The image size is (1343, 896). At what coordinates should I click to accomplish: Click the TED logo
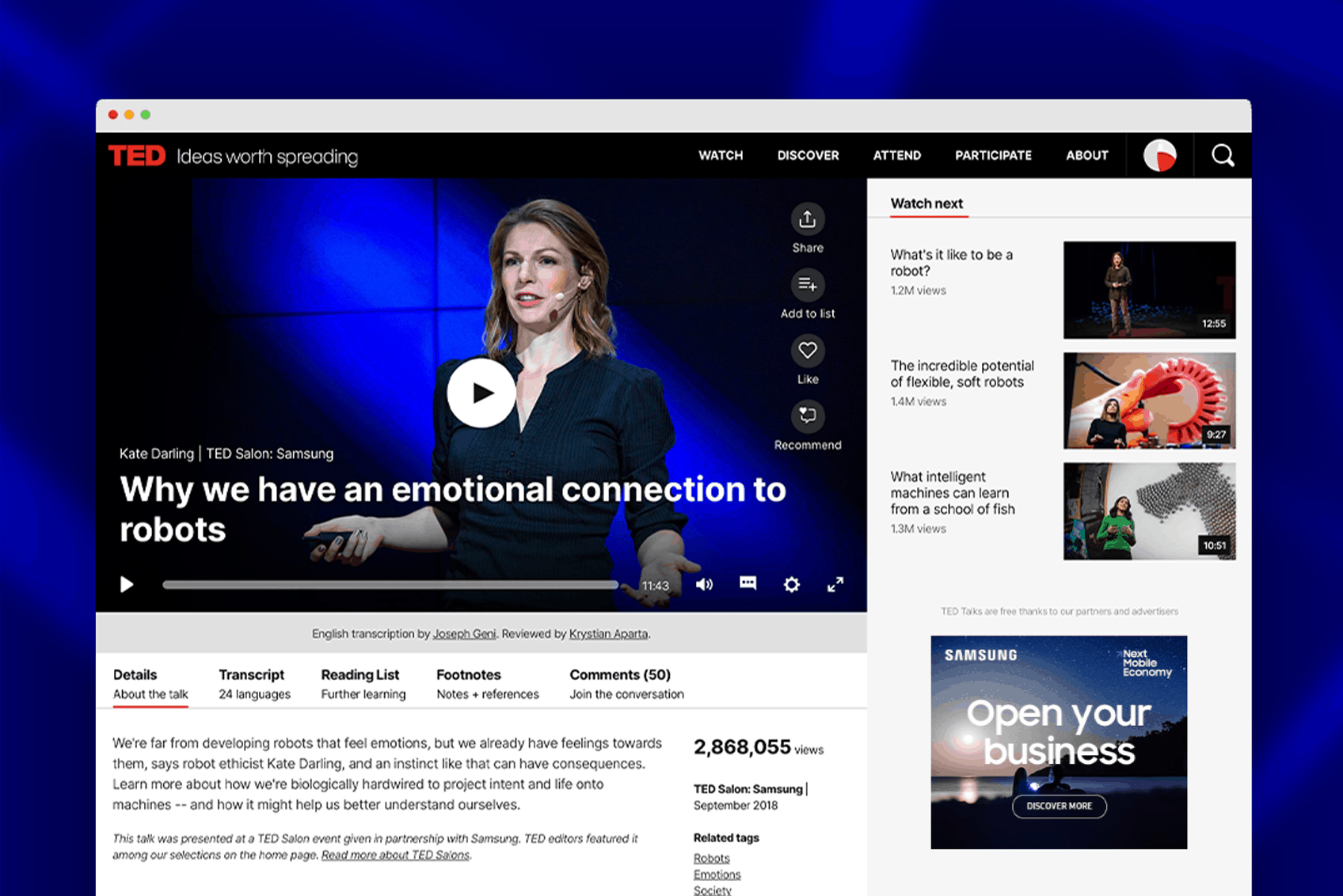coord(137,155)
